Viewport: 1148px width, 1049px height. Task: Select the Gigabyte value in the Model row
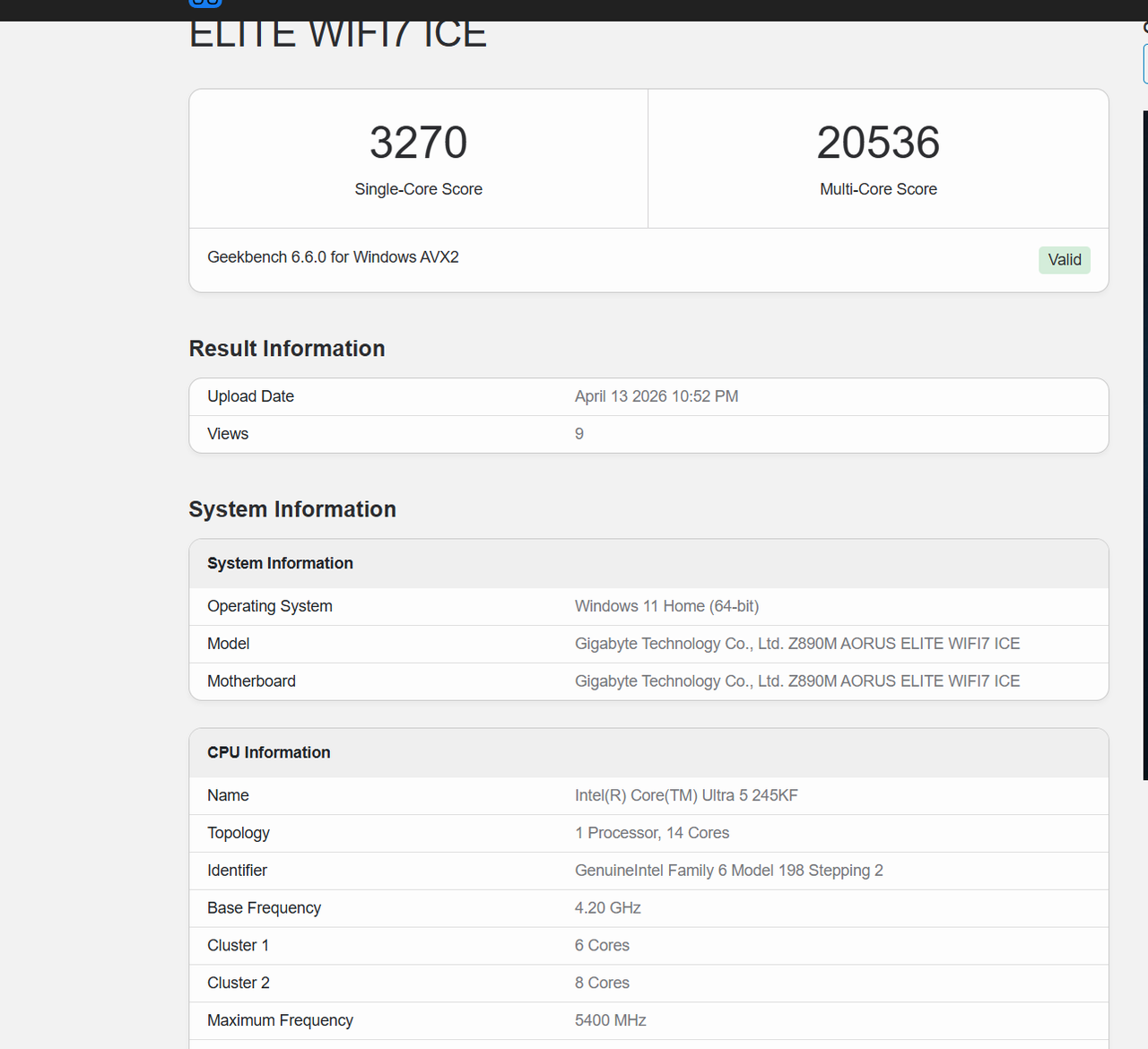797,644
